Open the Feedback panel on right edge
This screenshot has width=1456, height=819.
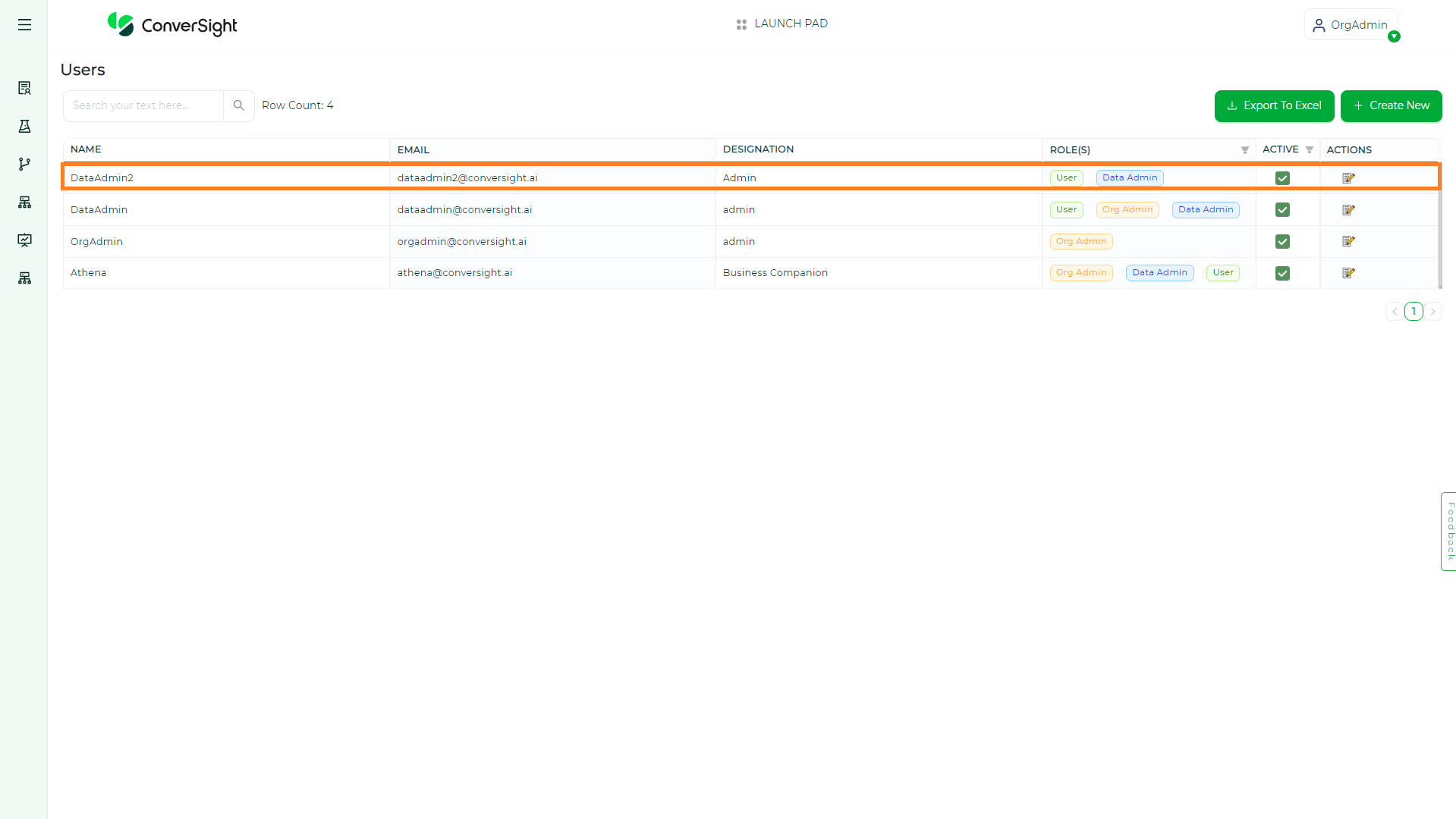(x=1448, y=531)
